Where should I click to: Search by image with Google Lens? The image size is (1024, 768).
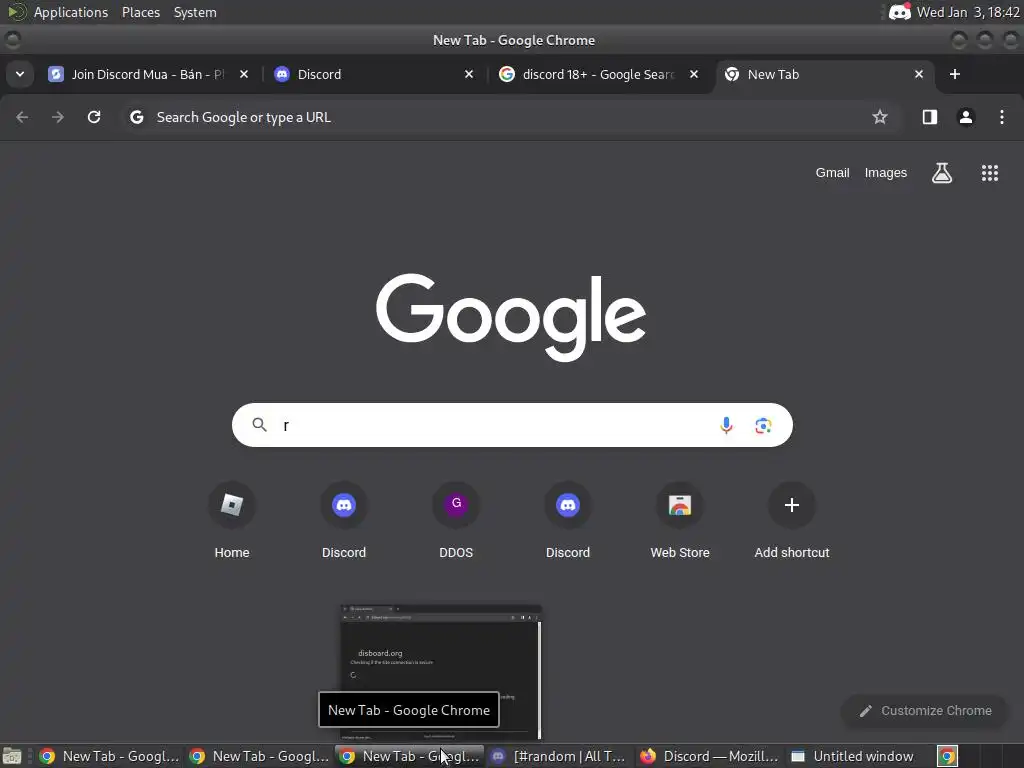click(x=763, y=426)
